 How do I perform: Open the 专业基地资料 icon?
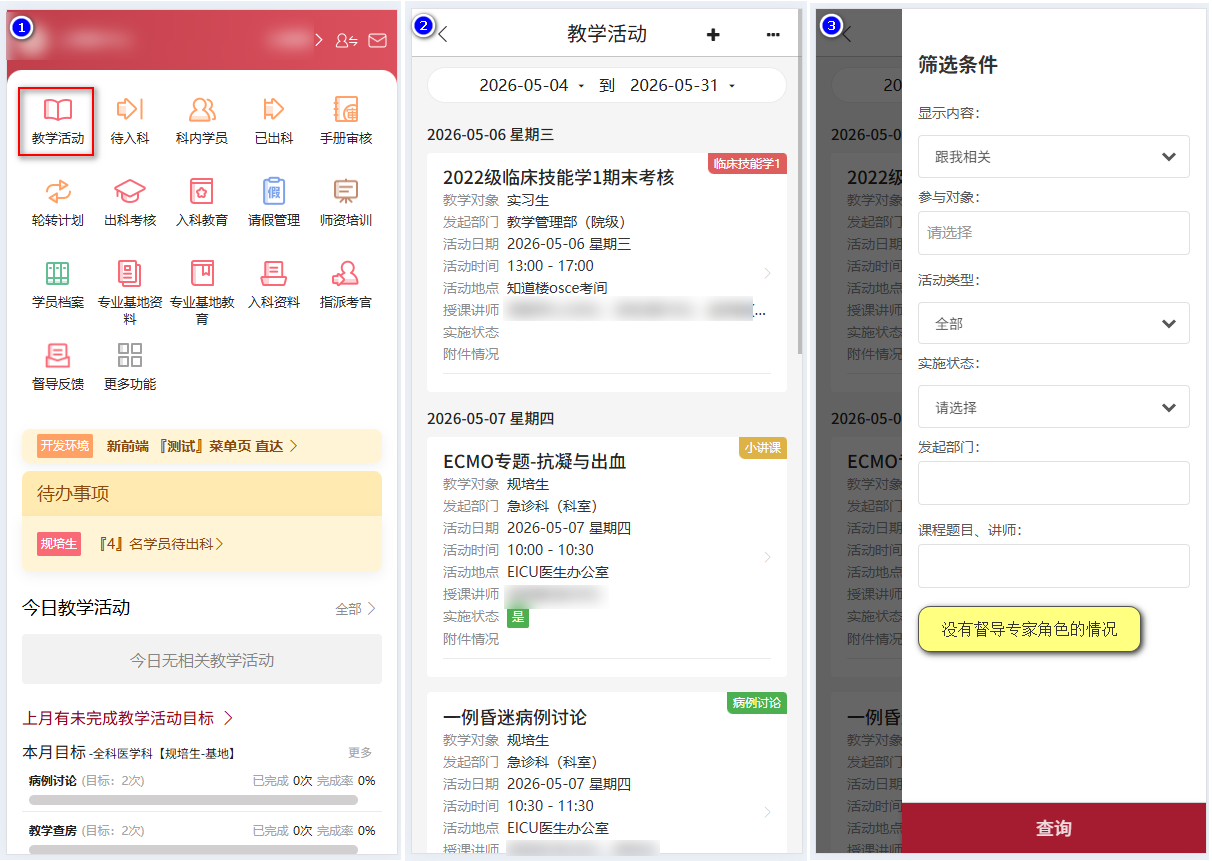(x=130, y=292)
